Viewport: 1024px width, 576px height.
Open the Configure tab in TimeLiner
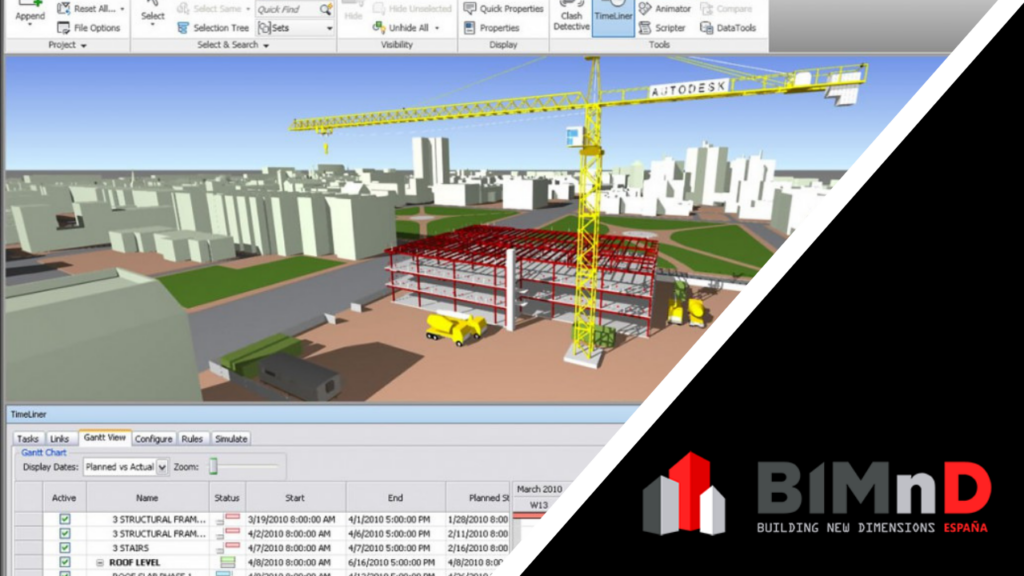pos(154,439)
